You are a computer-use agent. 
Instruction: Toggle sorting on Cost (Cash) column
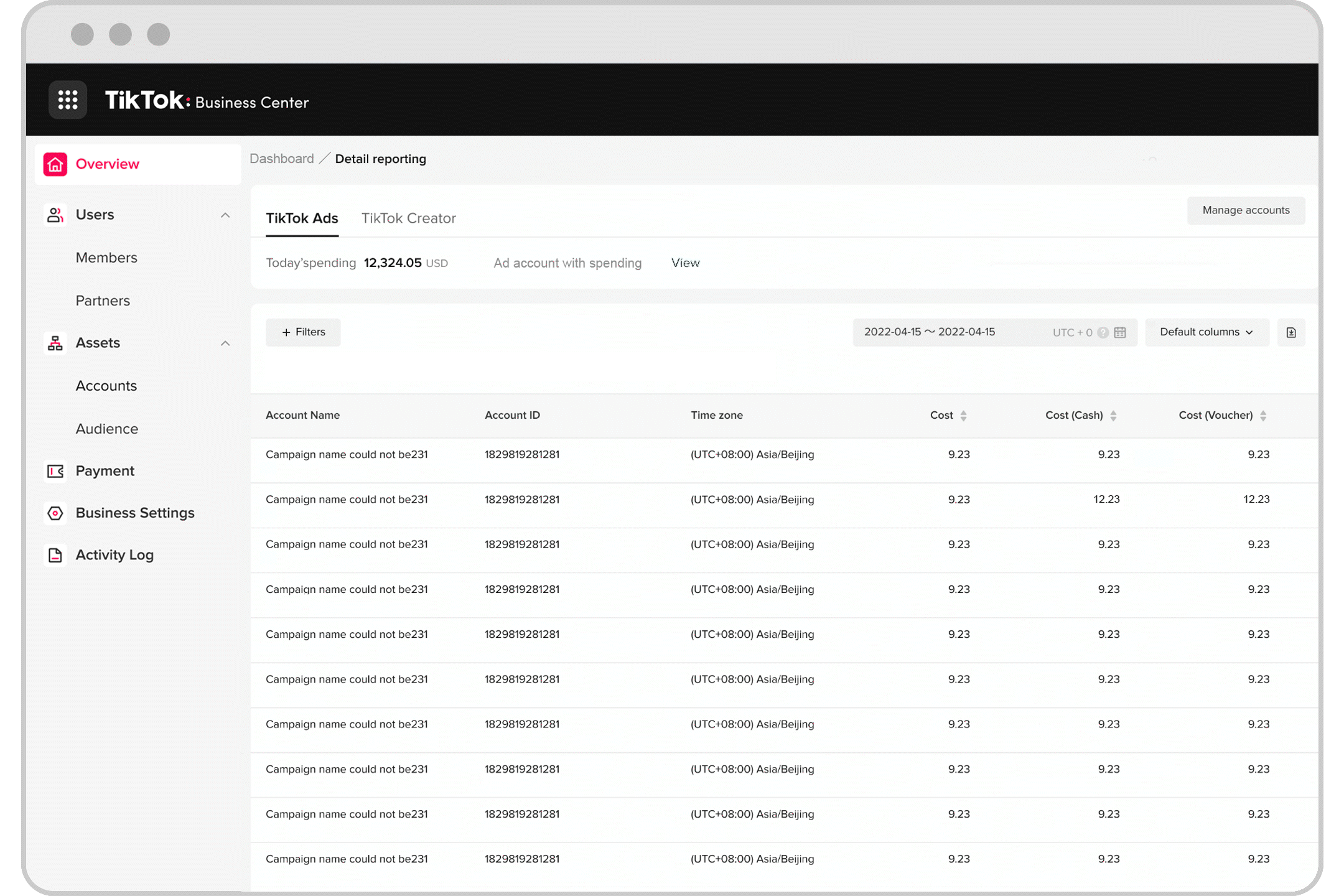(x=1114, y=415)
